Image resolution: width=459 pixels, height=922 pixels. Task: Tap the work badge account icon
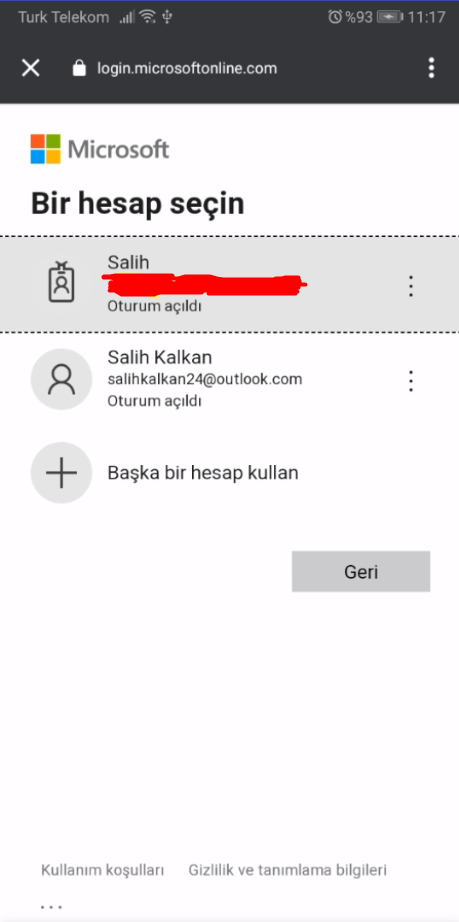[62, 282]
